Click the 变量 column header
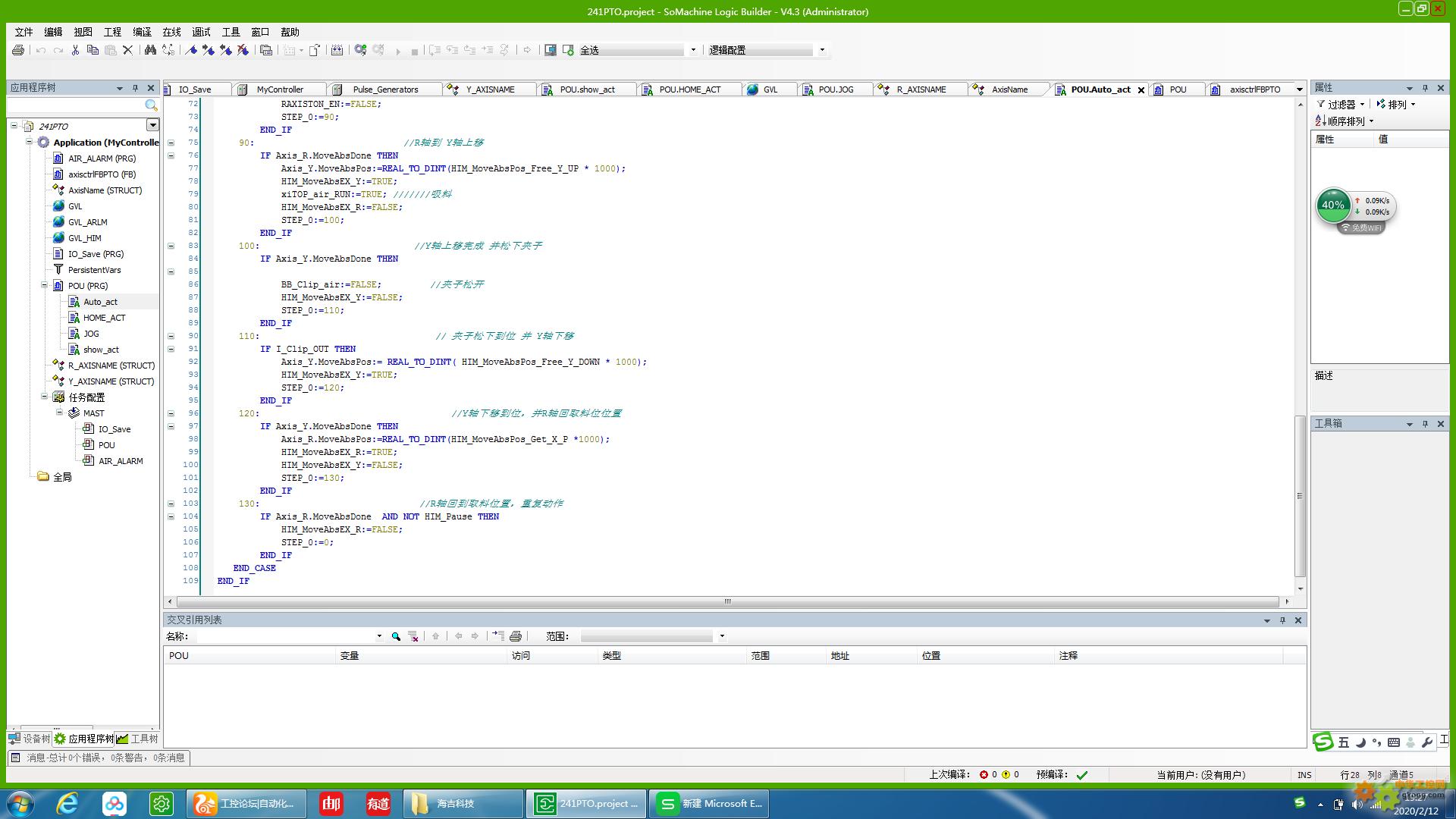1456x819 pixels. point(422,656)
